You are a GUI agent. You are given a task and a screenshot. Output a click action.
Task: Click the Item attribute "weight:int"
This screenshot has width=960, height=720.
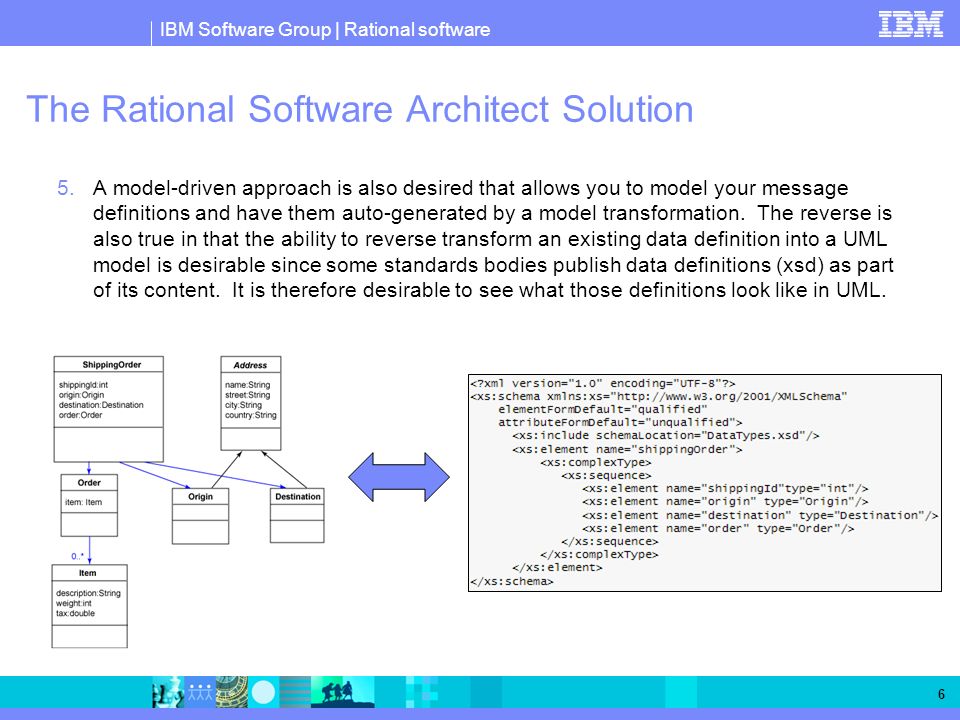[73, 603]
